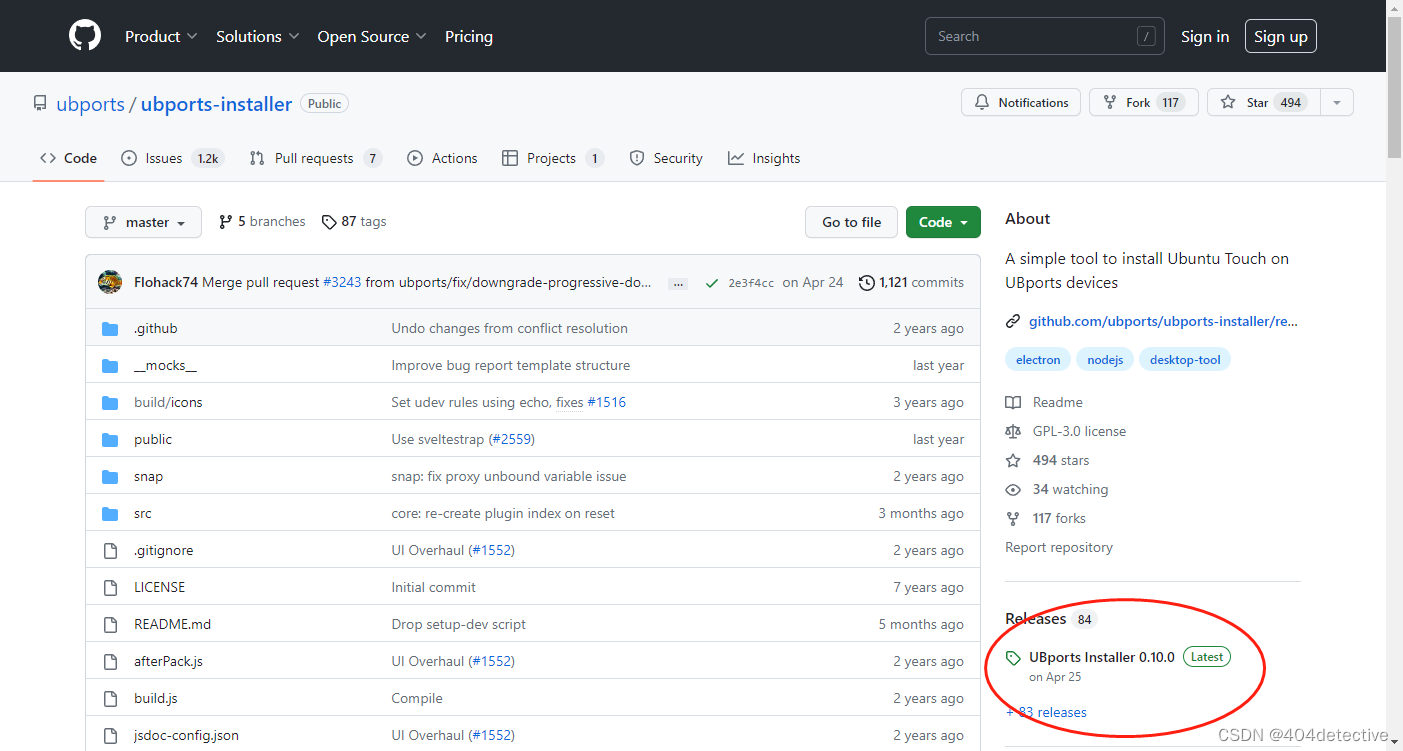Click the release tag icon beside UBports Installer
This screenshot has width=1403, height=751.
[1013, 658]
